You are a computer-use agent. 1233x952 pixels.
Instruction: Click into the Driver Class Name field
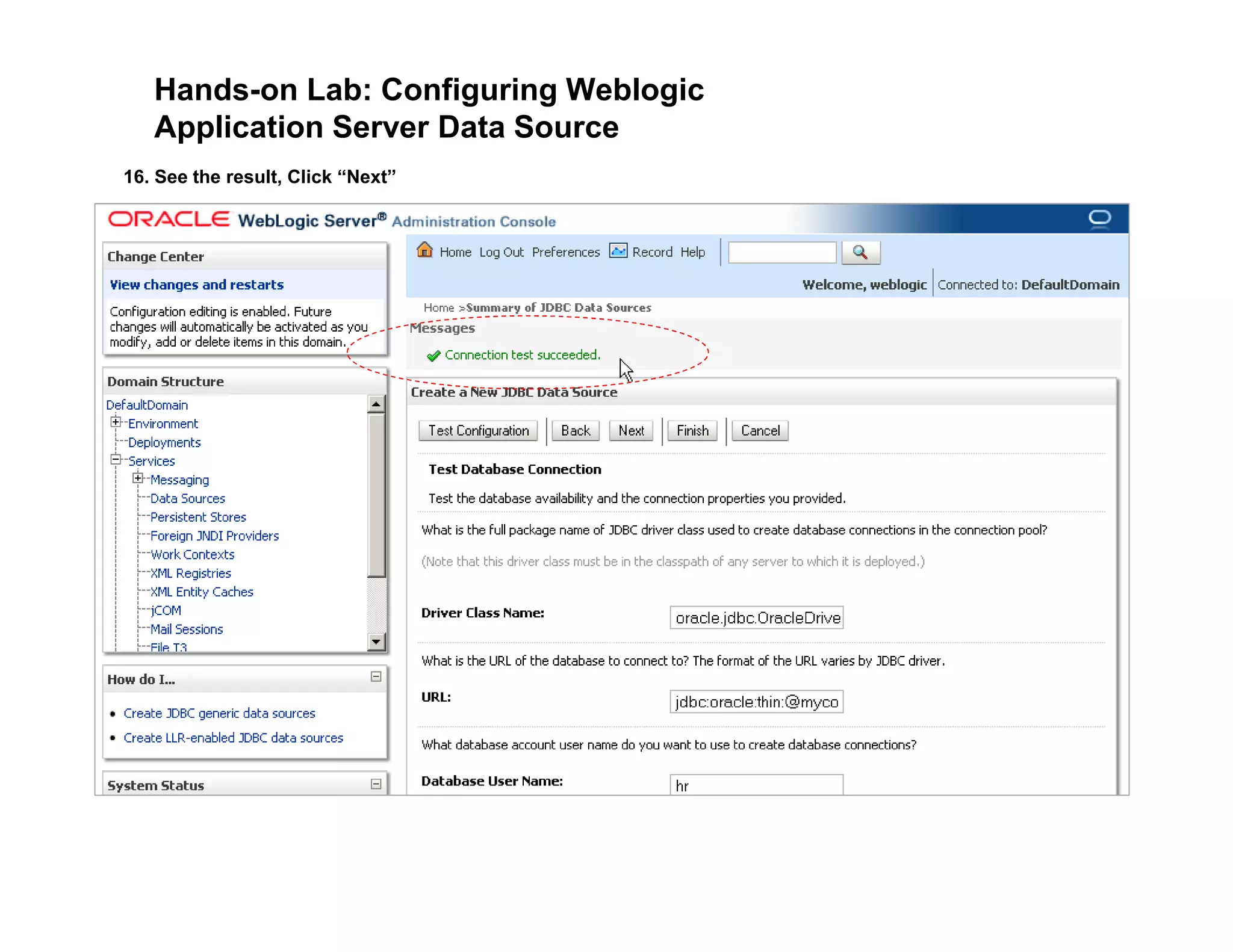pos(756,618)
